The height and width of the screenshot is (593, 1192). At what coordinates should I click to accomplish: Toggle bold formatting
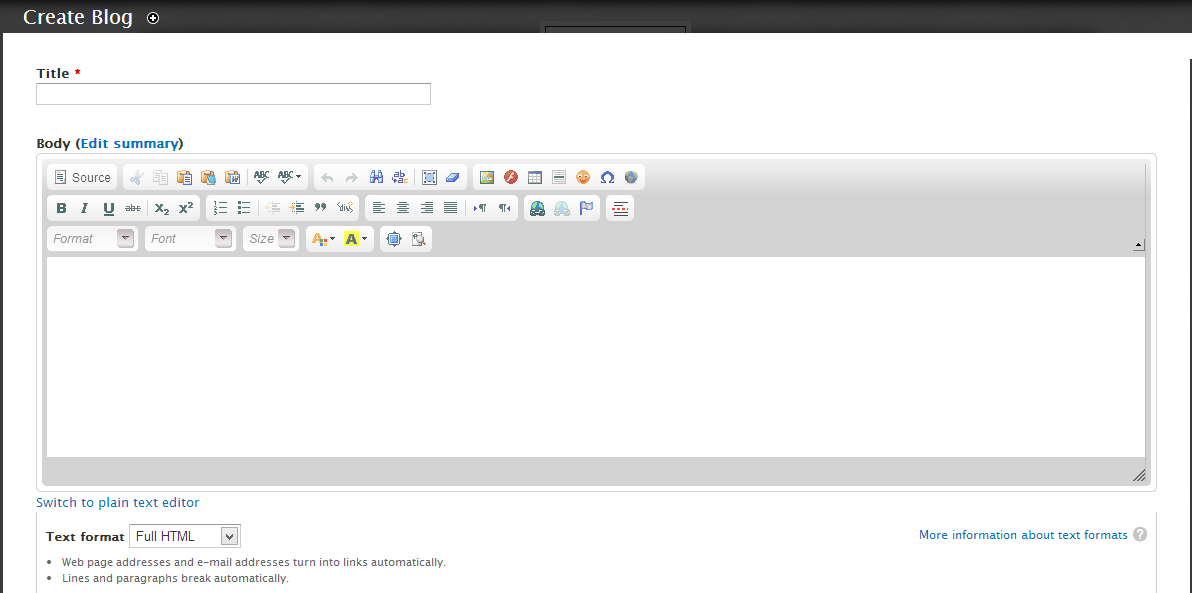(x=61, y=209)
